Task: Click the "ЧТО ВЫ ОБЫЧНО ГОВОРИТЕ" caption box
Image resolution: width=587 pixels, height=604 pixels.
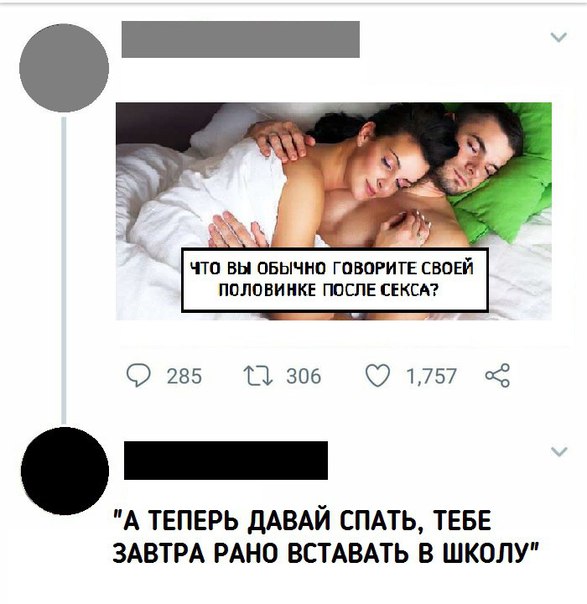Action: (x=335, y=280)
